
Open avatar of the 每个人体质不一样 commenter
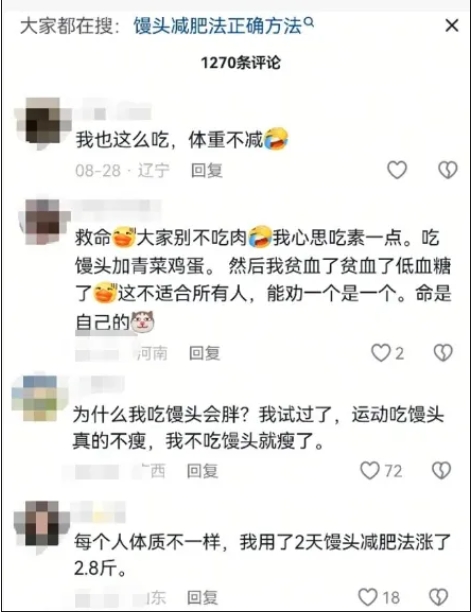[41, 524]
